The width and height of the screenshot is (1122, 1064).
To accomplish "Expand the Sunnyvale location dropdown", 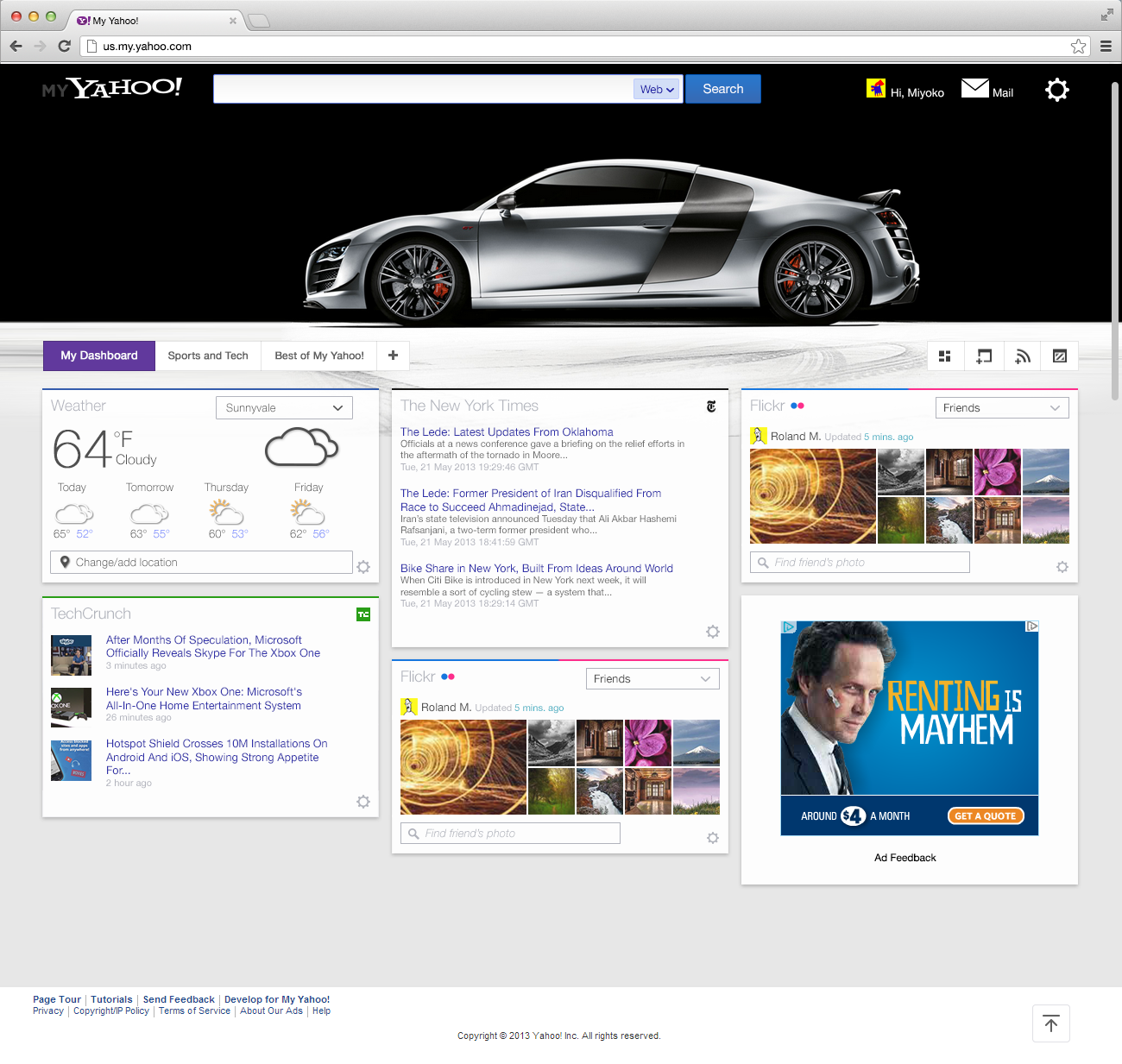I will click(x=284, y=407).
